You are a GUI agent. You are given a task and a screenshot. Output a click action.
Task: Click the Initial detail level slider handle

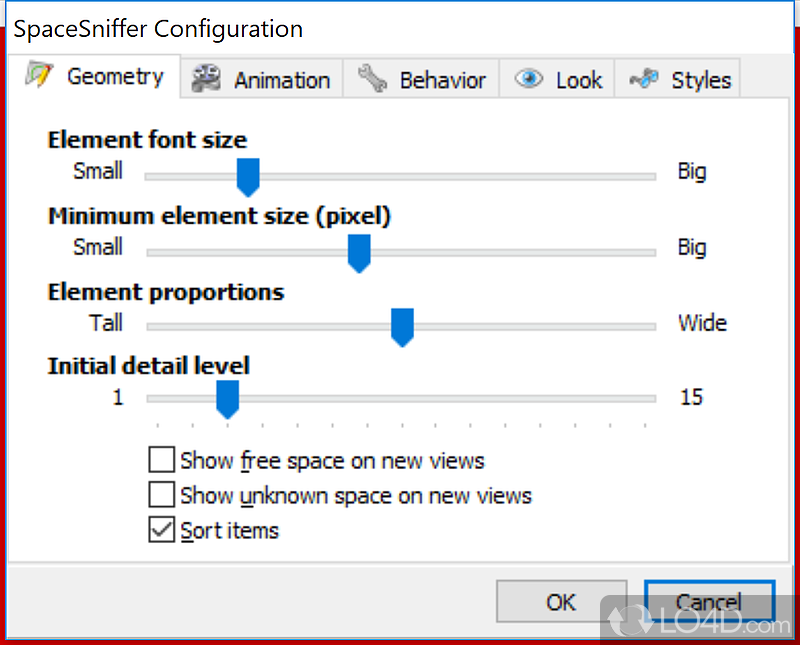tap(228, 400)
